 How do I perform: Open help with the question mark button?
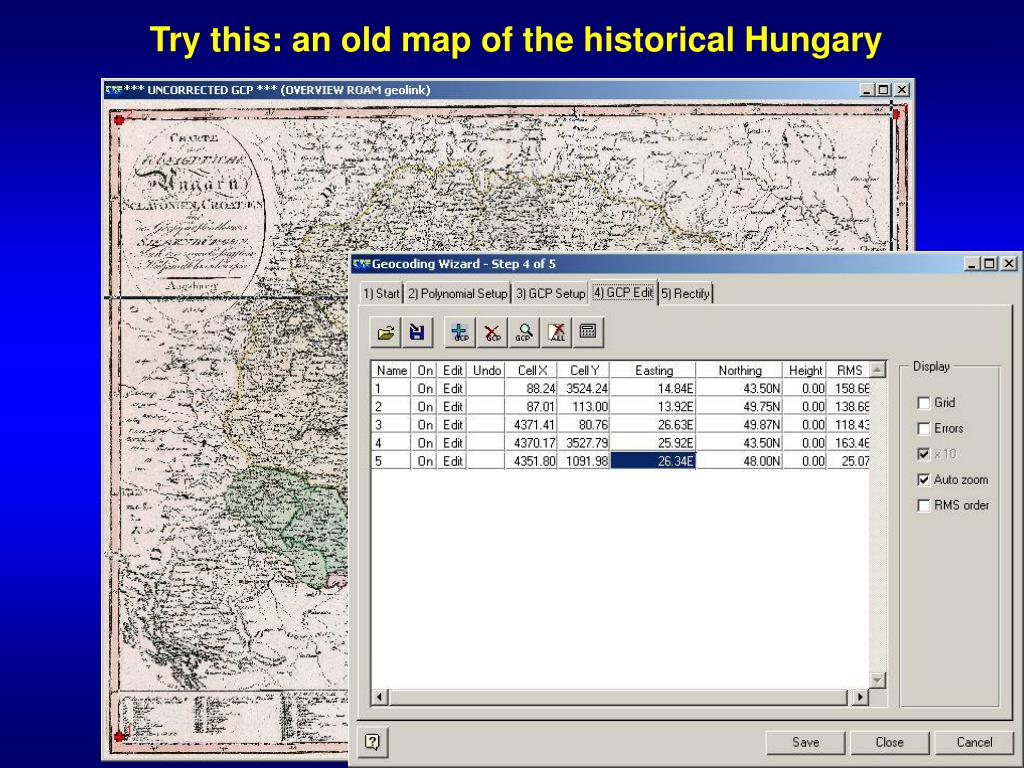372,742
